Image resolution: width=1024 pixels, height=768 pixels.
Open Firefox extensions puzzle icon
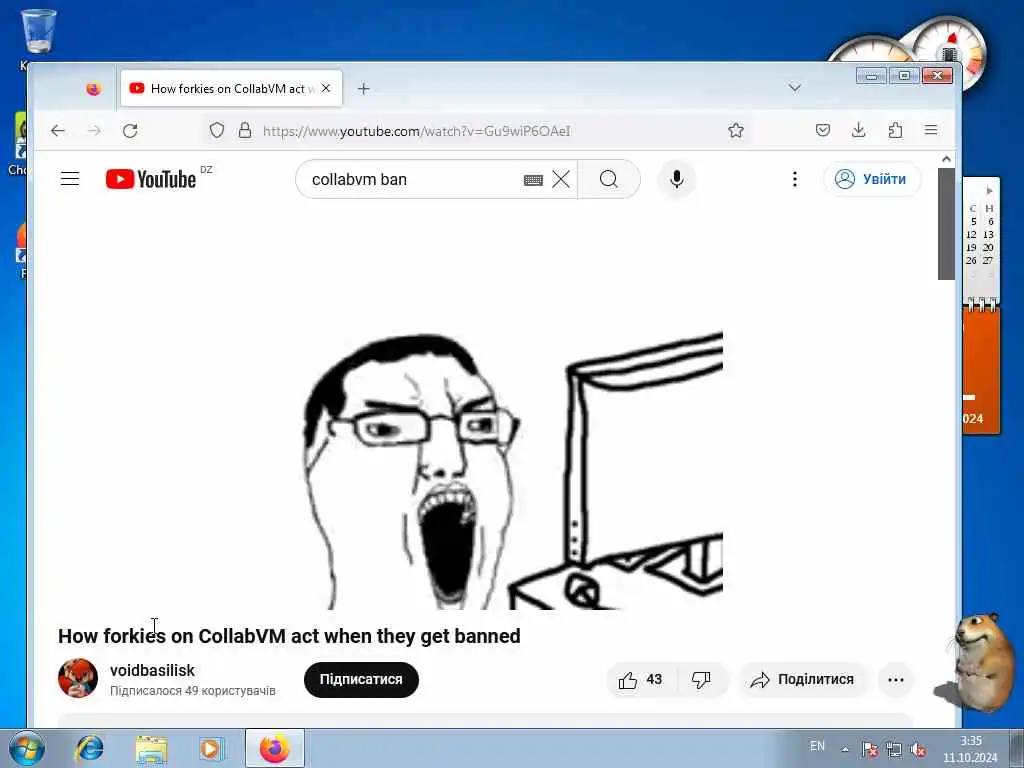click(895, 130)
